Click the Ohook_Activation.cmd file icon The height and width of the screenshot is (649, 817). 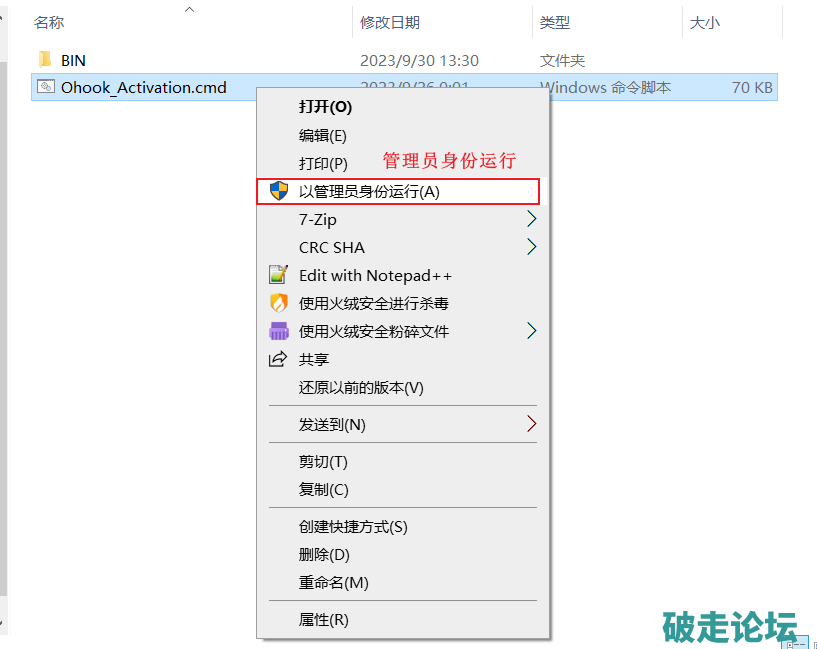click(45, 87)
